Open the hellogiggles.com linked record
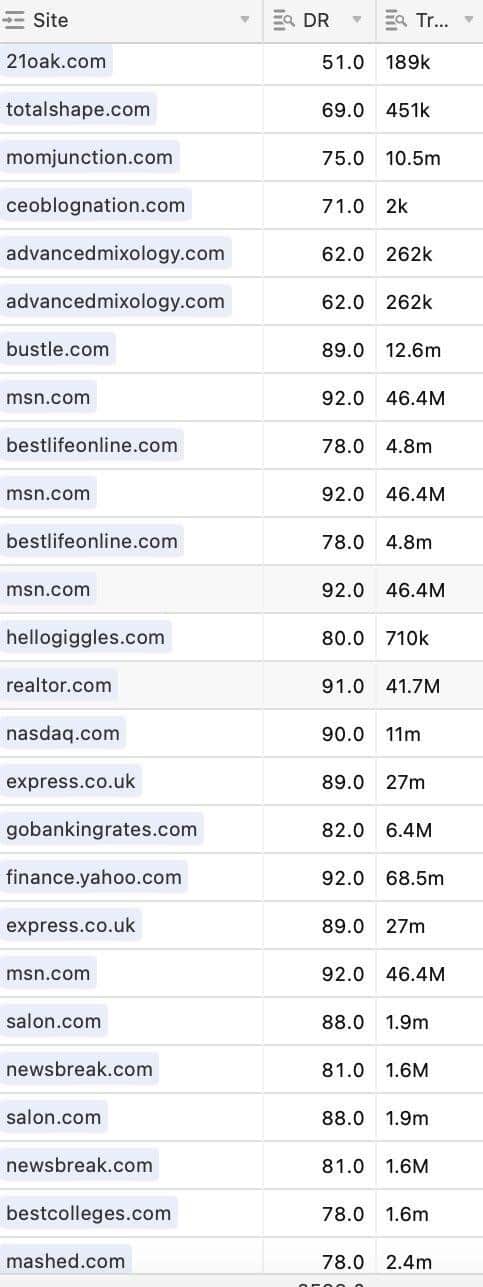The width and height of the screenshot is (483, 1287). [x=86, y=637]
